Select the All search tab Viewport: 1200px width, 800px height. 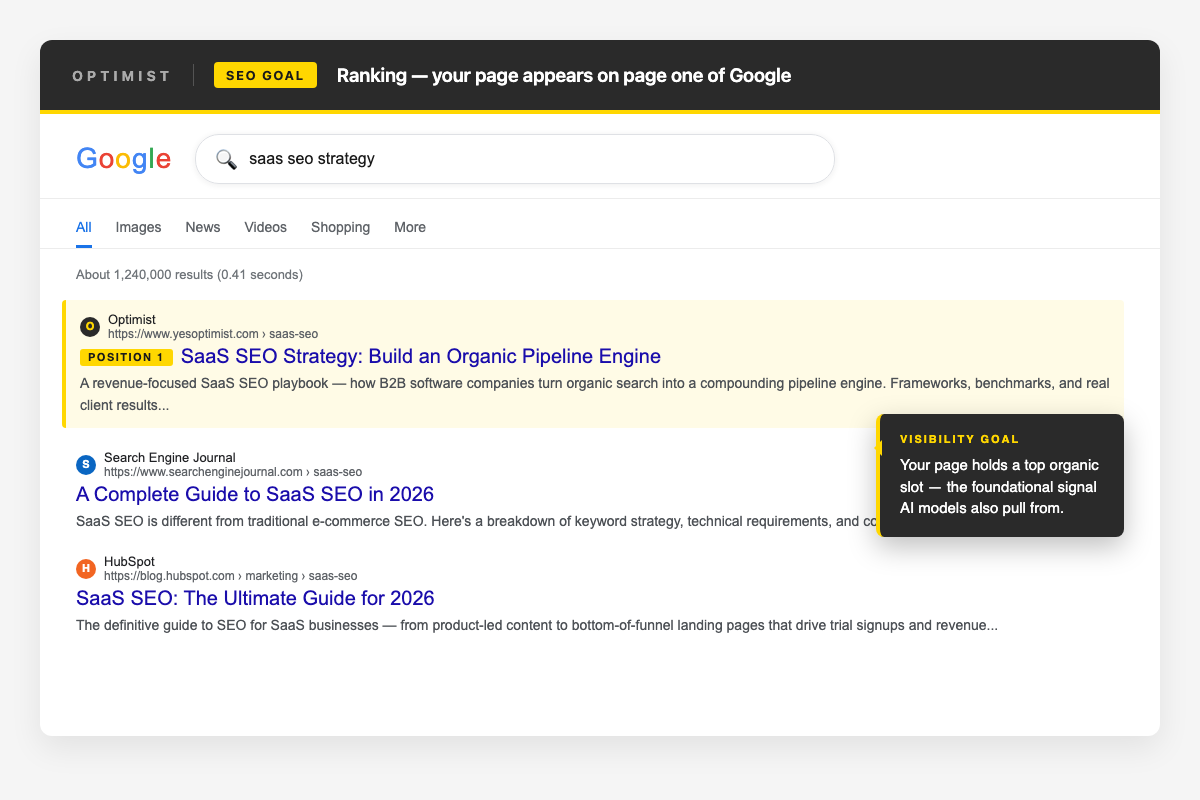pos(84,227)
